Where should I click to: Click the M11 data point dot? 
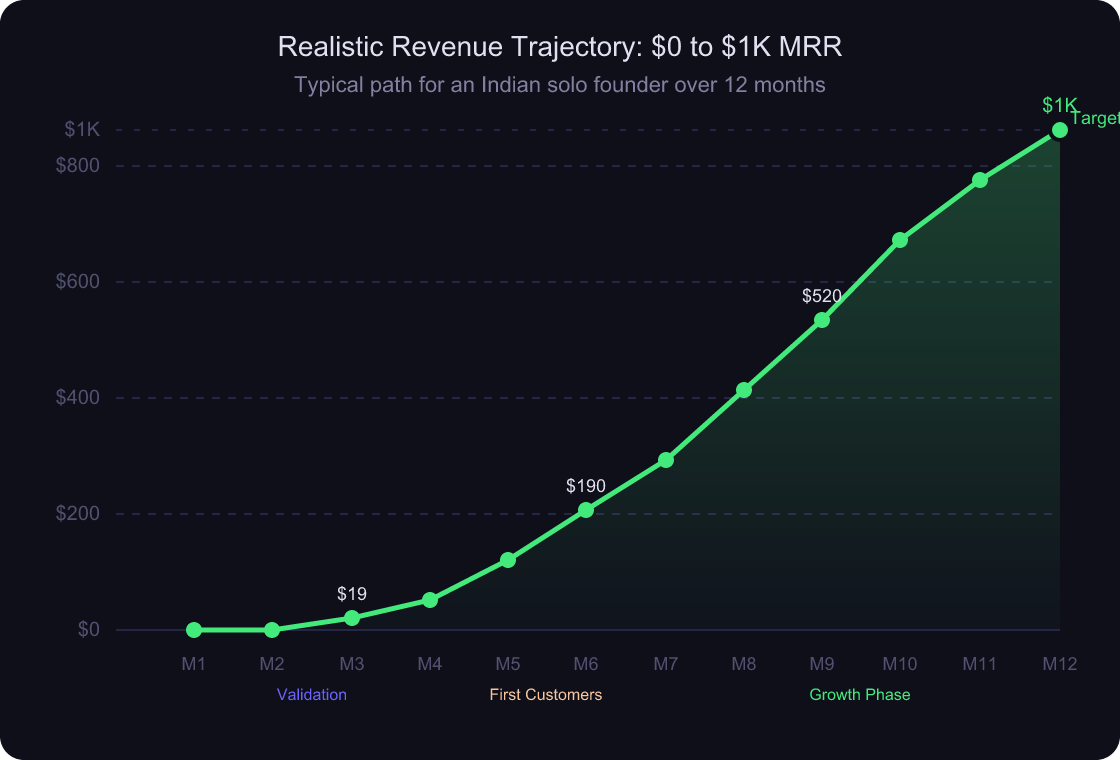click(x=980, y=179)
